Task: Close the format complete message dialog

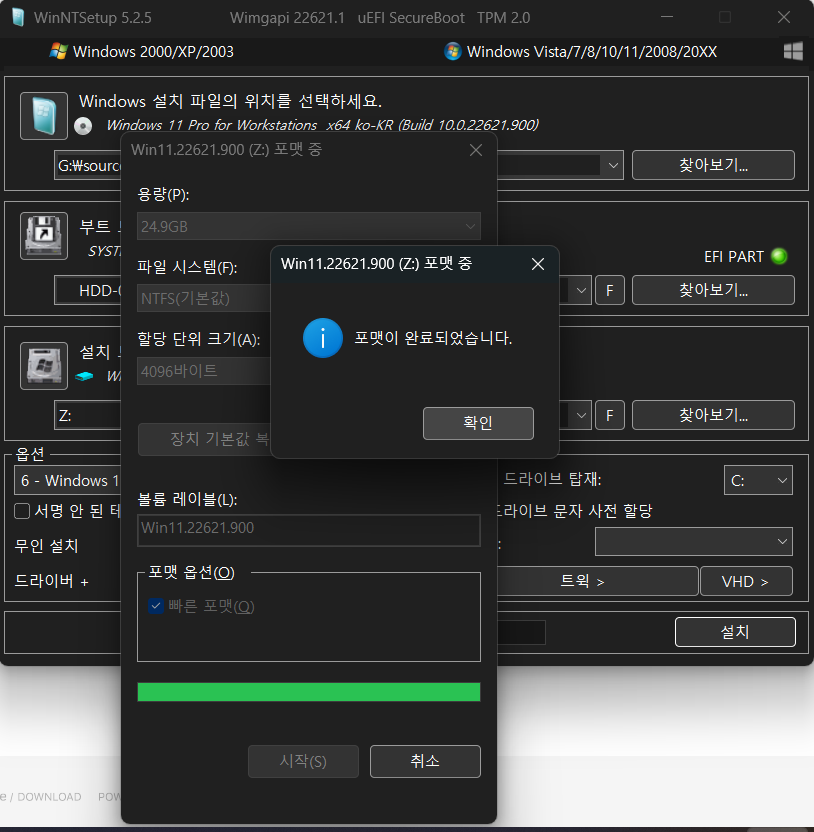Action: pos(538,264)
